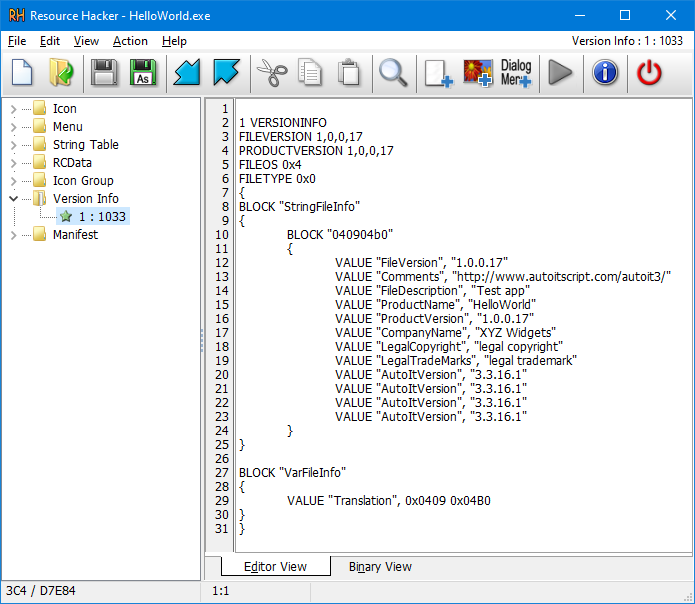Screen dimensions: 695x604
Task: Expand the Icon tree node
Action: (13, 109)
